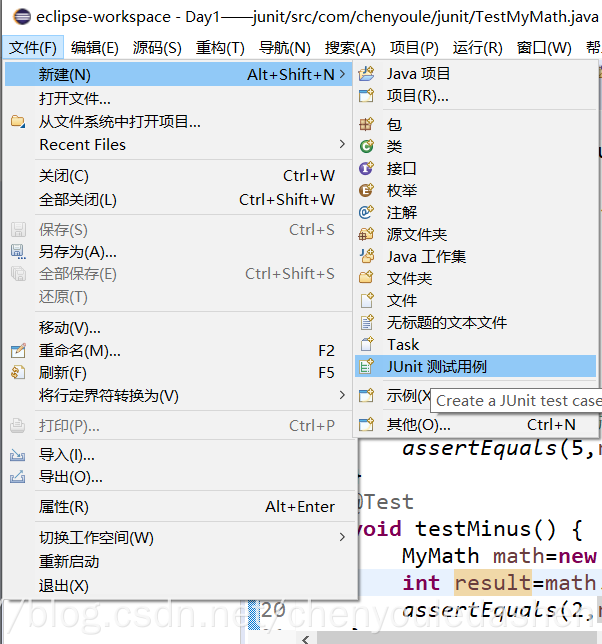Expand the 新建(N) submenu arrow
This screenshot has width=602, height=644.
[342, 75]
